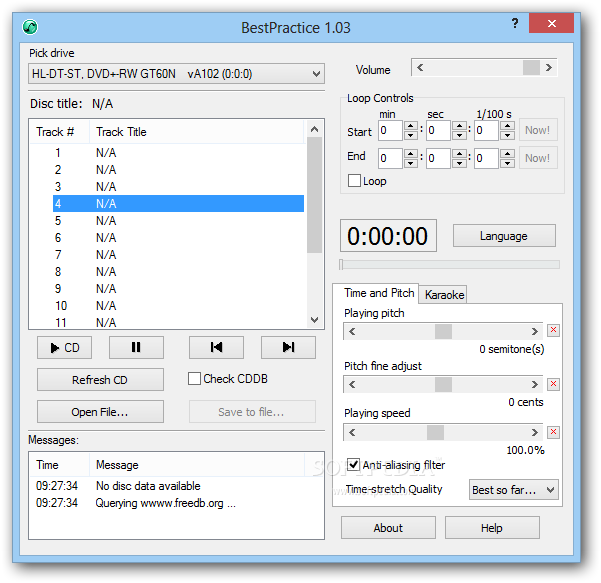Click the Playing speed slider thumb

[x=435, y=433]
